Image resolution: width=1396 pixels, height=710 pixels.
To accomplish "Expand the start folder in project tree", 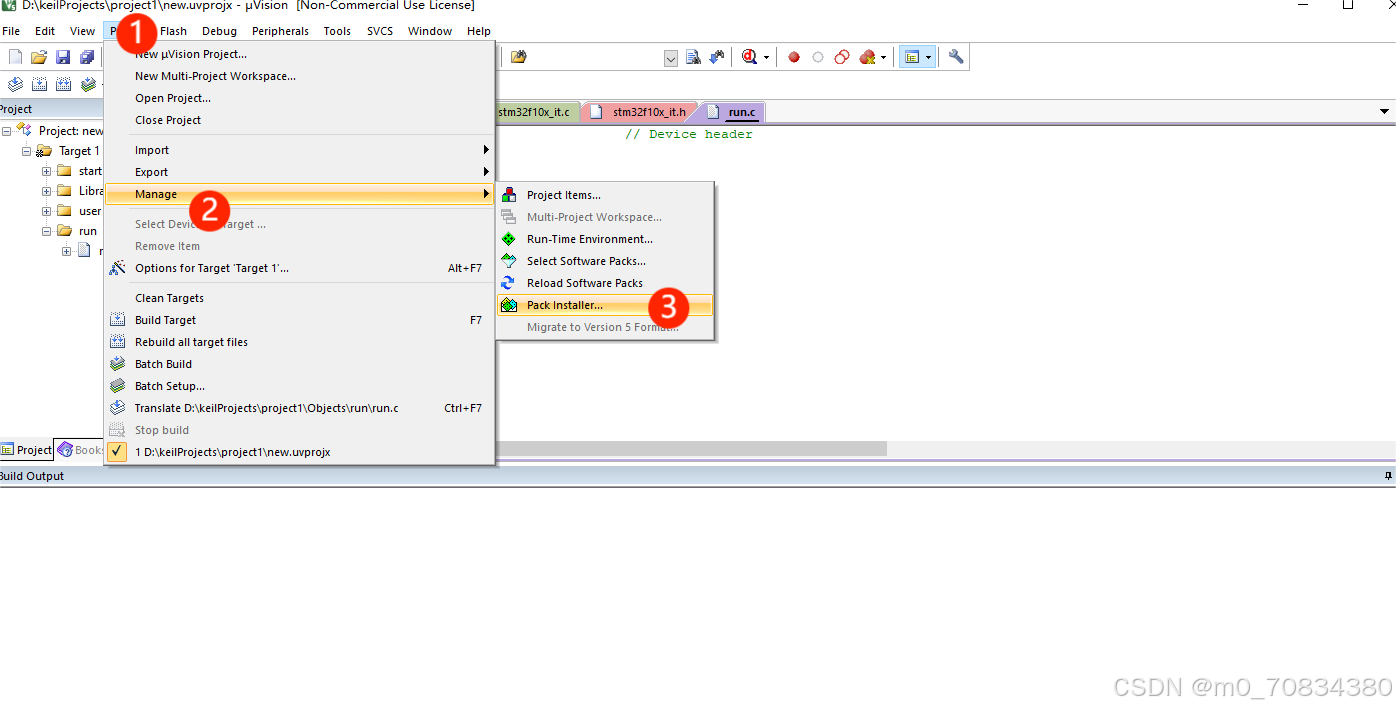I will (46, 171).
